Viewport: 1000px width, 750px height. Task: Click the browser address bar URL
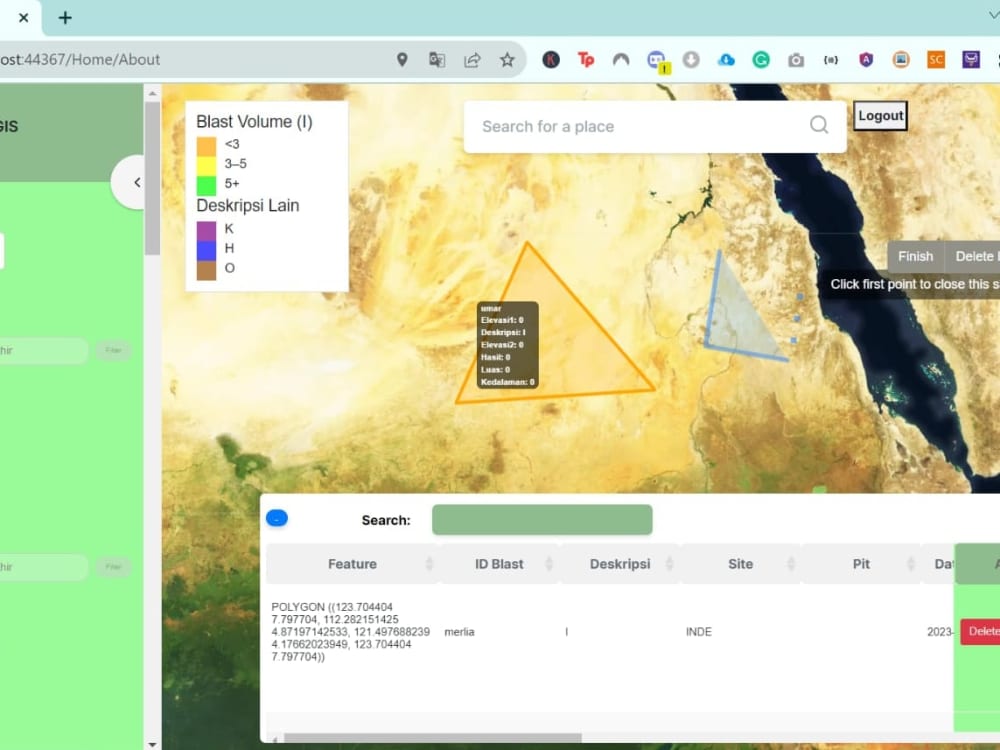(x=80, y=60)
